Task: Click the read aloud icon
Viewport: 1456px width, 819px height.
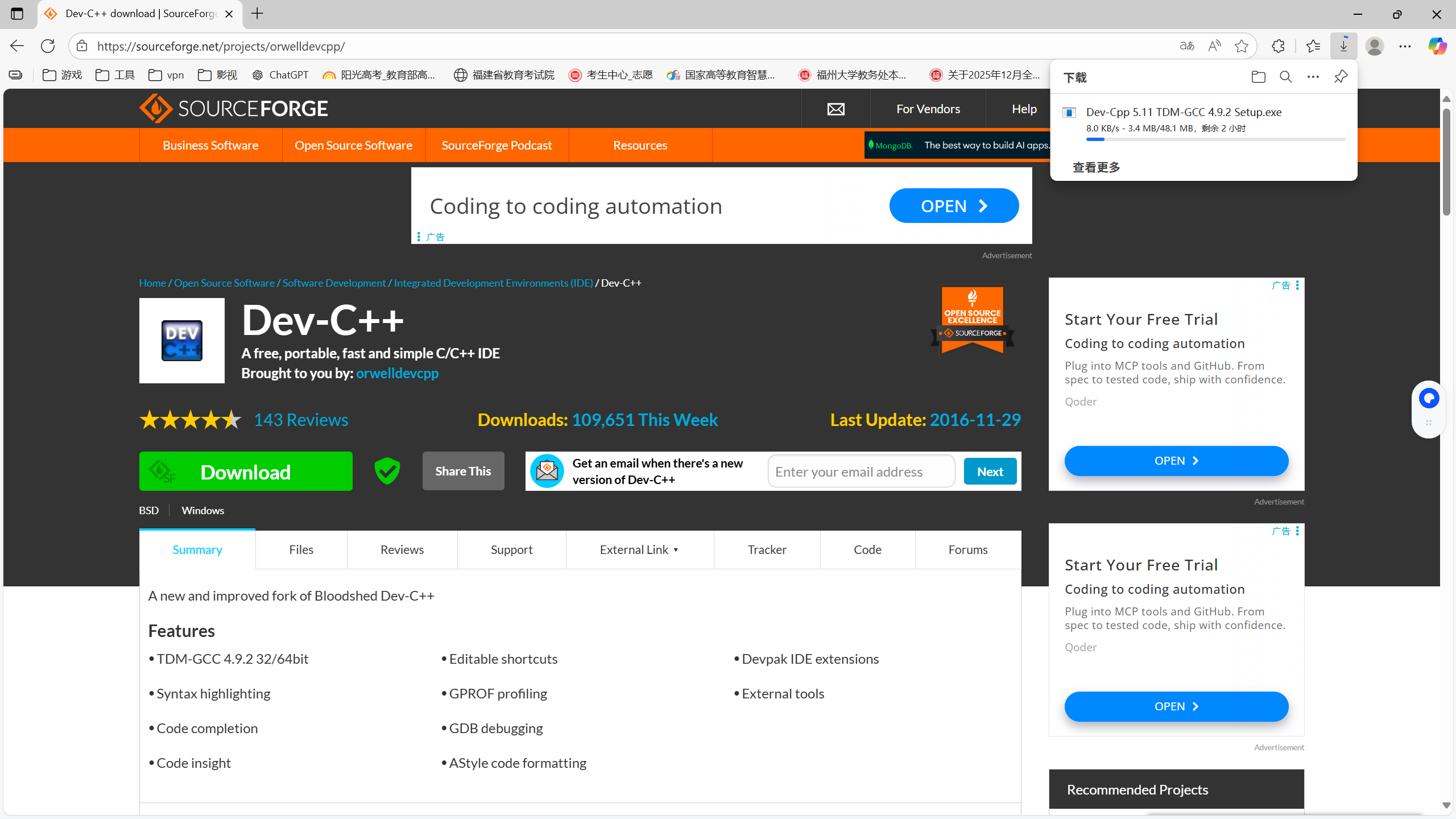Action: point(1214,46)
